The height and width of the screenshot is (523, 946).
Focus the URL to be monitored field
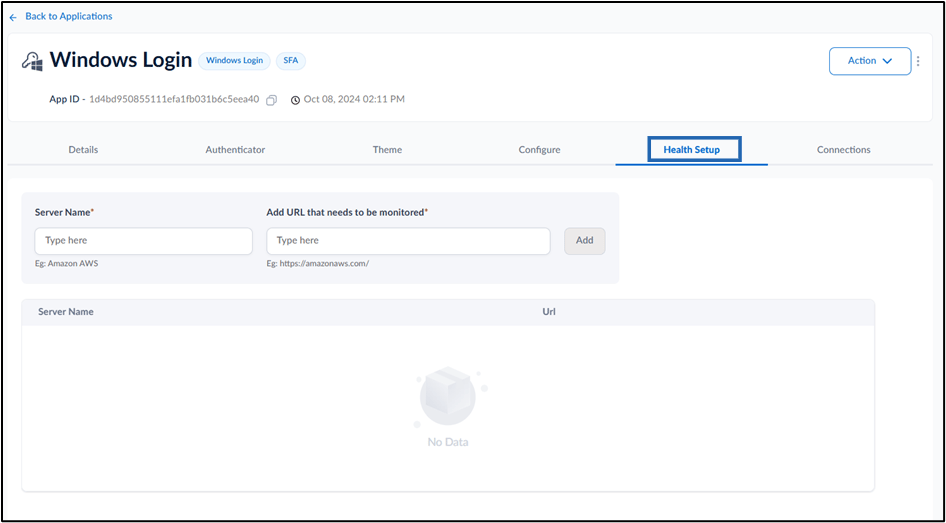[x=408, y=241]
